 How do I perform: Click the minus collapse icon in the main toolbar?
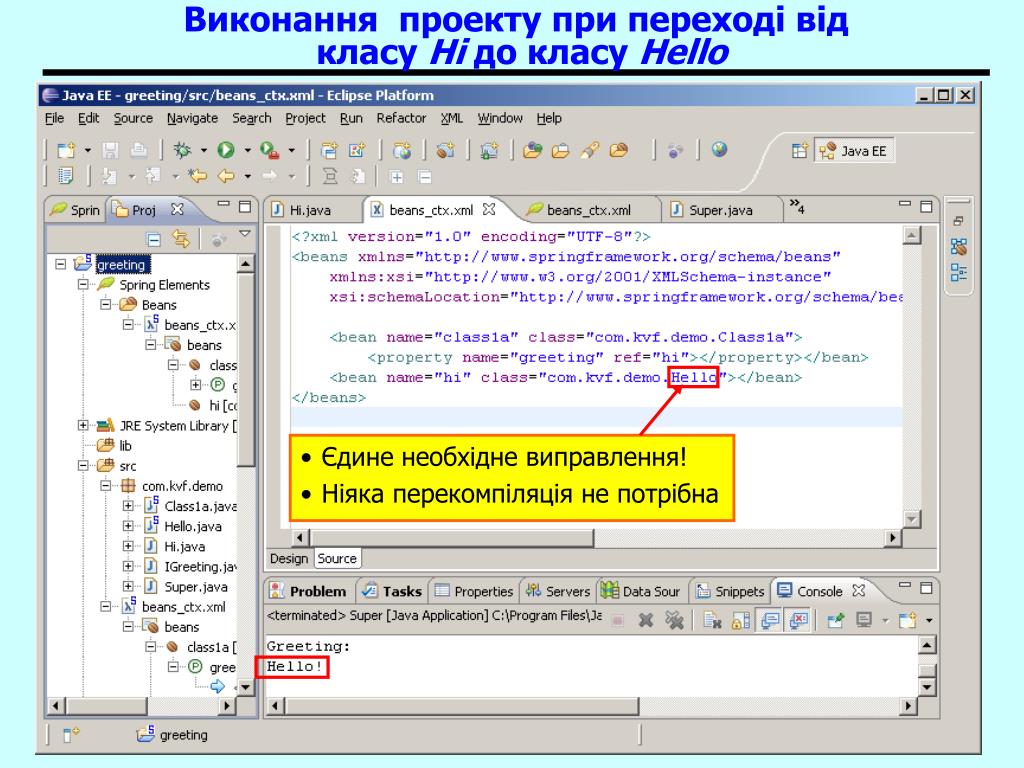(x=424, y=176)
